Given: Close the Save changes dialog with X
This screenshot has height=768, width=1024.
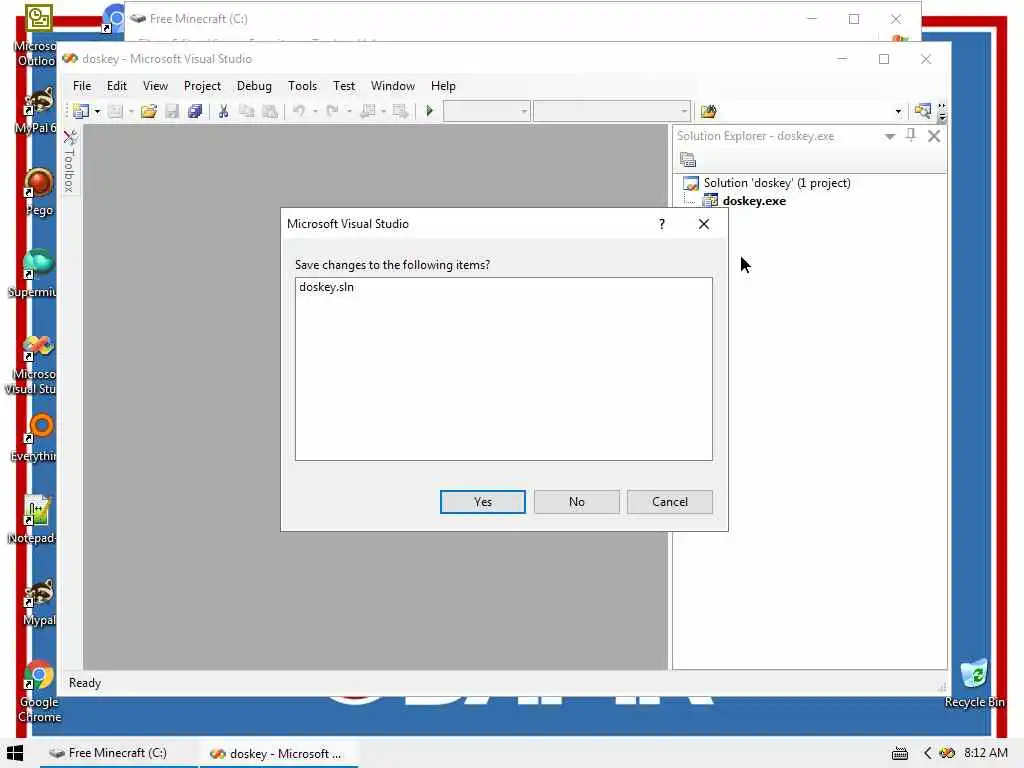Looking at the screenshot, I should click(x=703, y=224).
